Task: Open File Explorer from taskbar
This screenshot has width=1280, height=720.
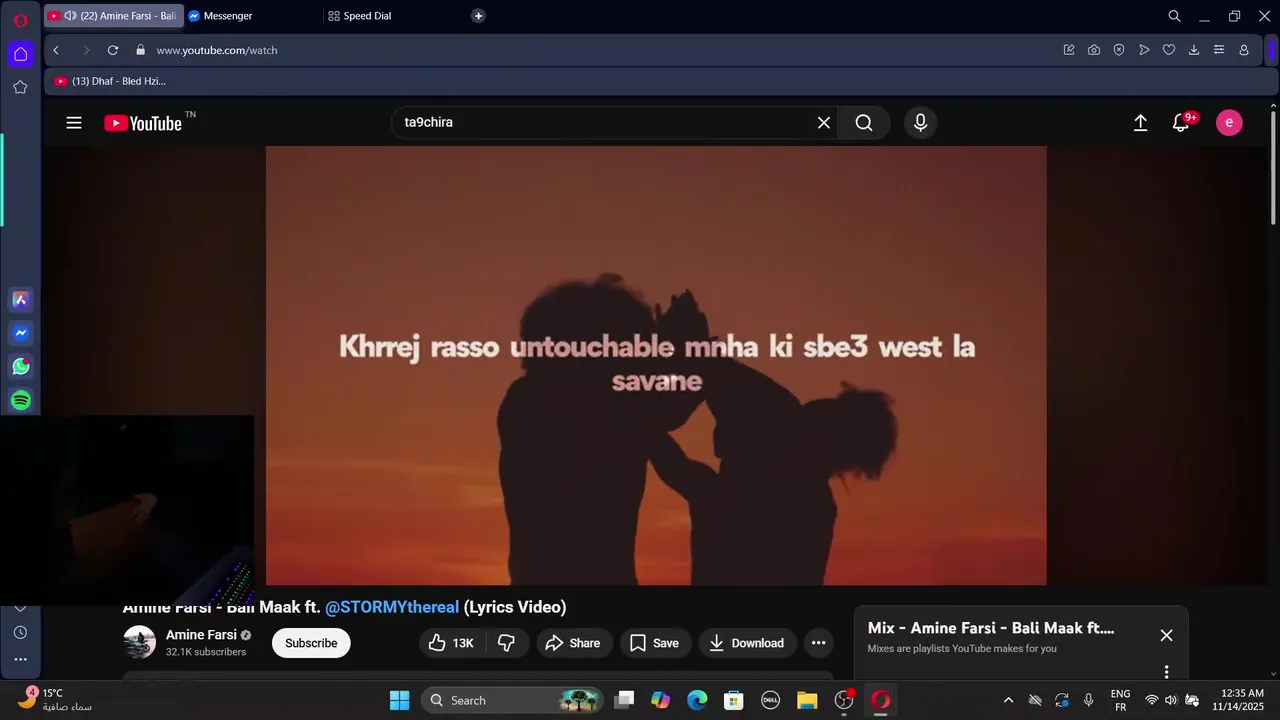Action: pos(807,700)
